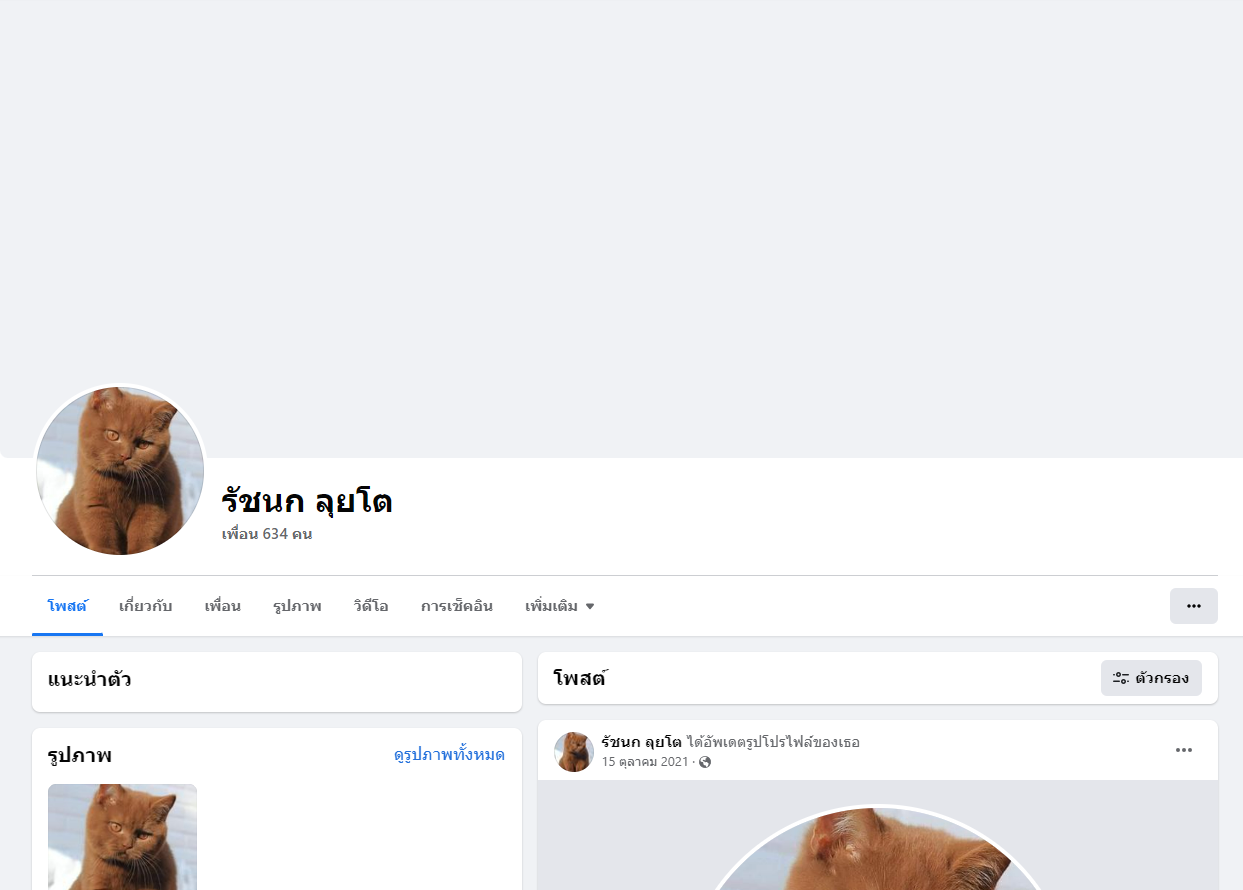Expand the เพิ่มเติม dropdown arrow
Screen dimensions: 1243x890
click(590, 606)
